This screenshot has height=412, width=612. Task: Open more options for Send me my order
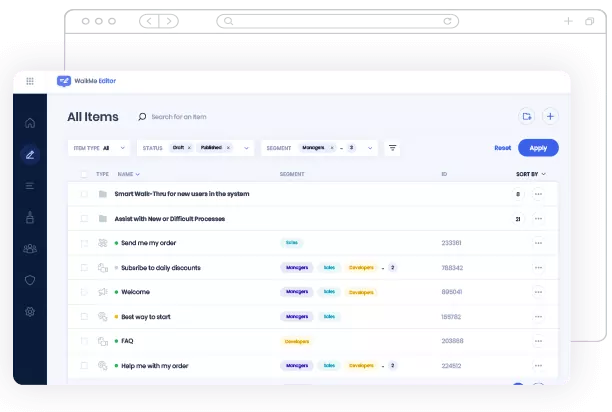point(538,243)
